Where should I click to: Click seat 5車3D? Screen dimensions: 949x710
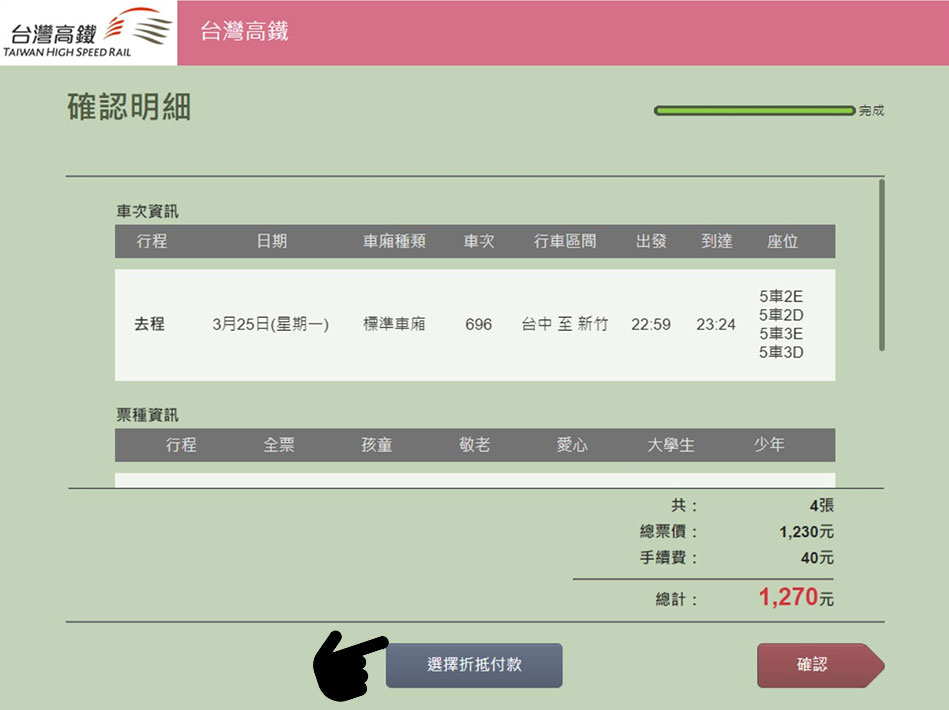point(781,352)
